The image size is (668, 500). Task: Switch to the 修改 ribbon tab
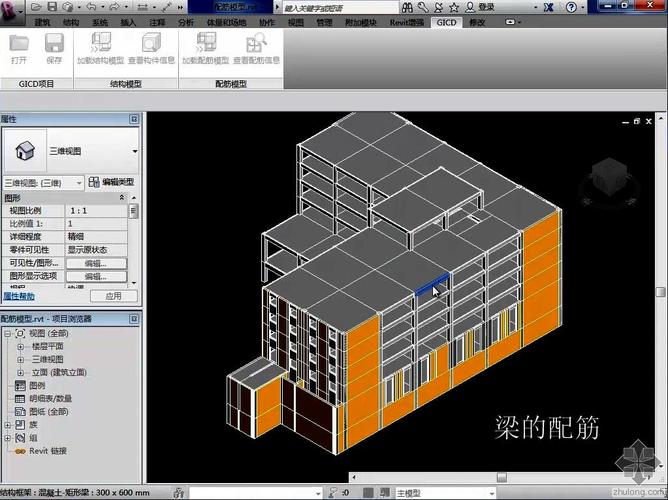[x=477, y=21]
